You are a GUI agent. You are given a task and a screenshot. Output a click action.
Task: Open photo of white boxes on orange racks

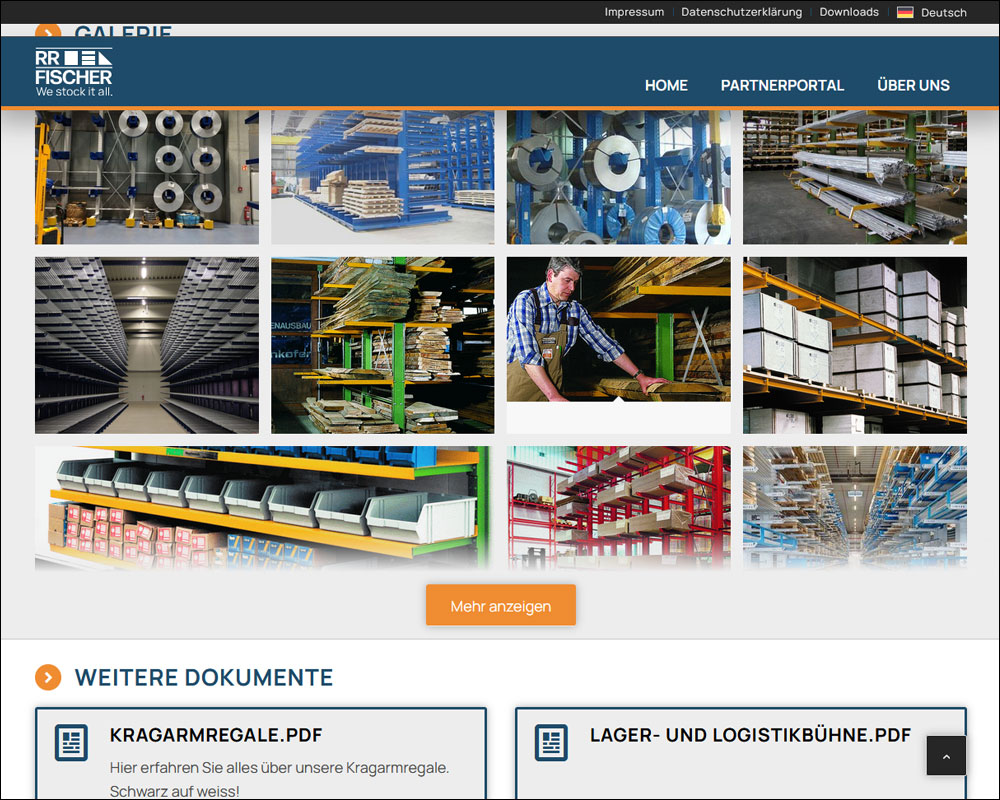pyautogui.click(x=854, y=344)
